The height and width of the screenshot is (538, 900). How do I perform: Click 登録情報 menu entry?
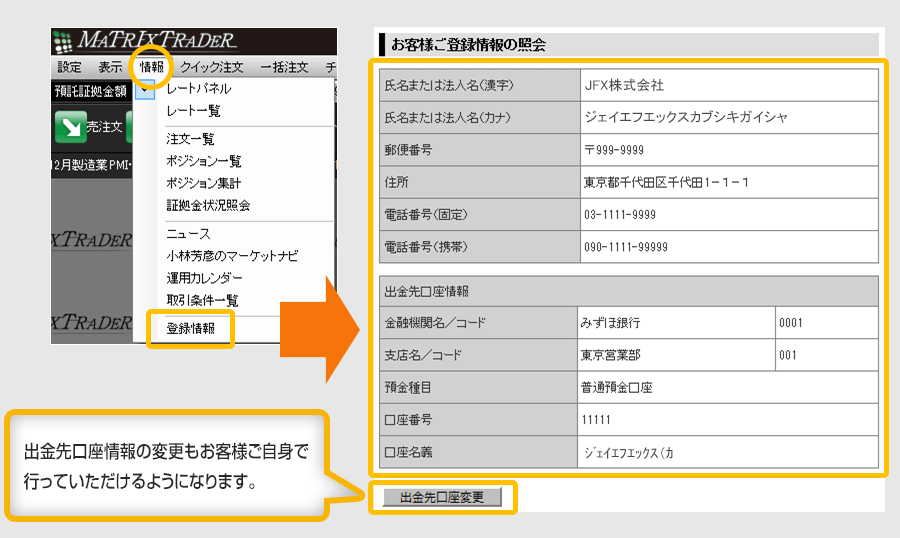pos(191,328)
